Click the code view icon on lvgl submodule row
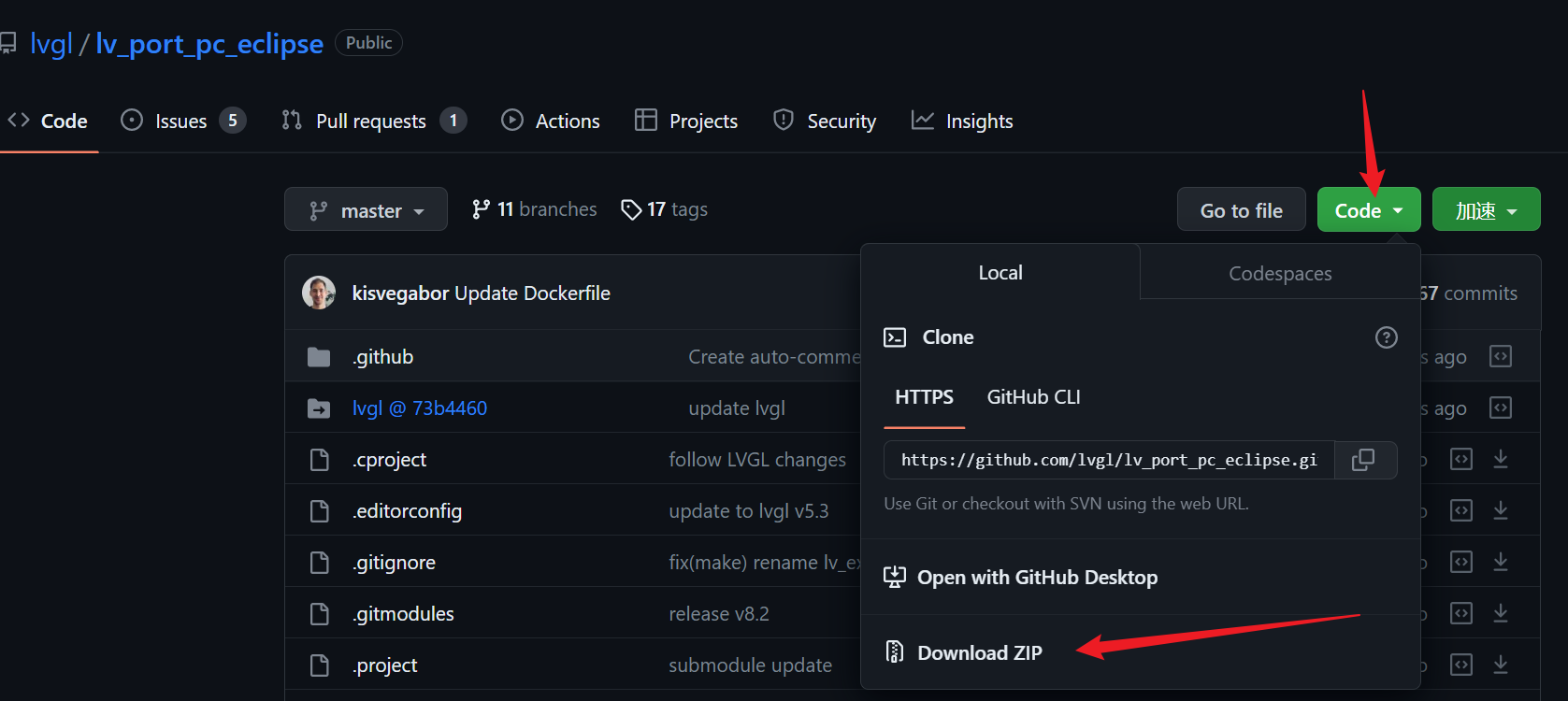The image size is (1568, 701). click(1501, 408)
